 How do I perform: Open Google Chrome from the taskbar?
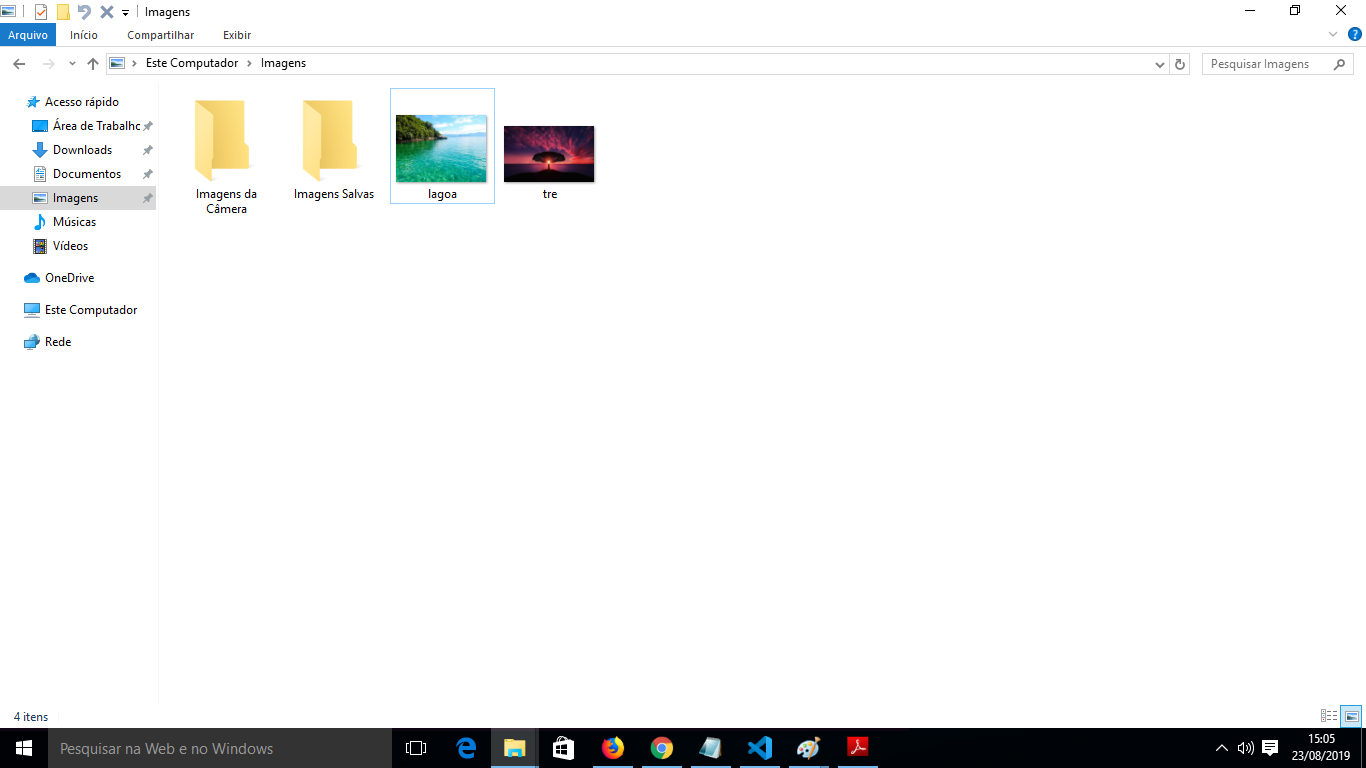pos(661,748)
